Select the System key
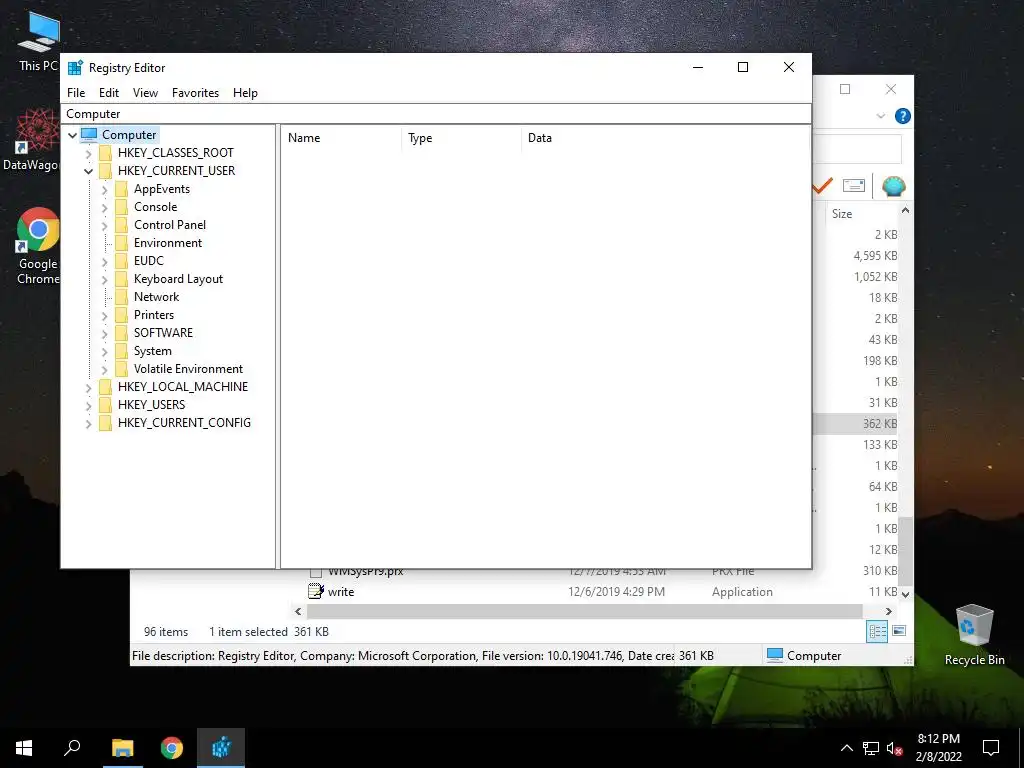1024x768 pixels. pos(153,351)
